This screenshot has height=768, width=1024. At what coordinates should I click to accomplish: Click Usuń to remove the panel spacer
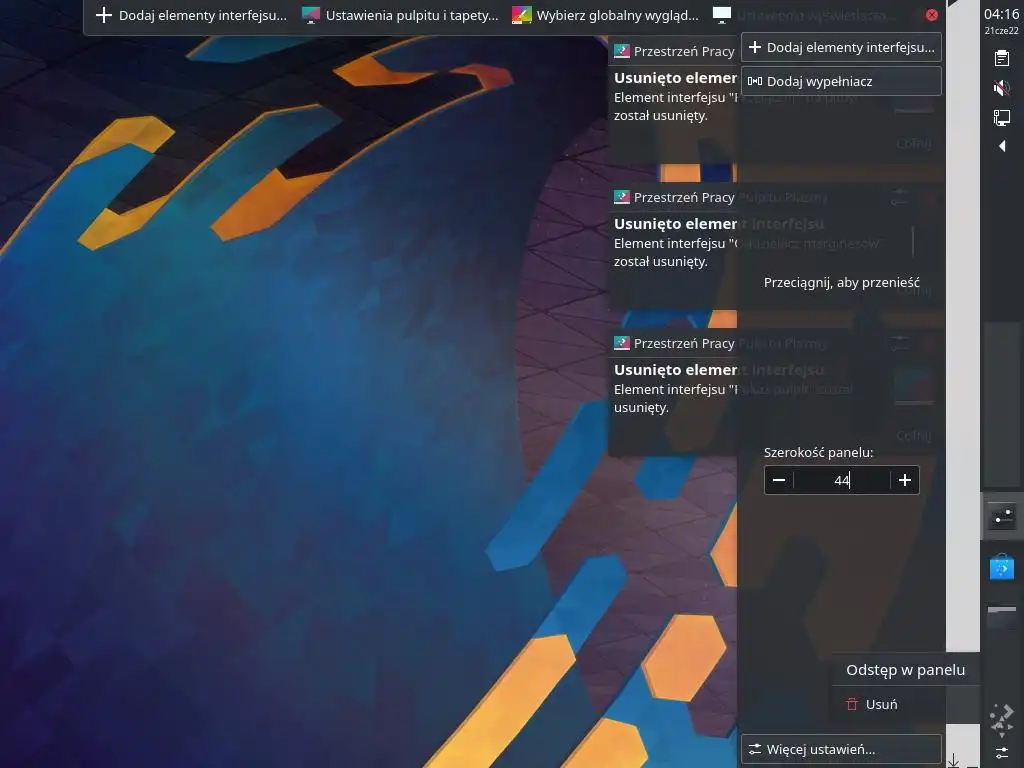pyautogui.click(x=872, y=704)
